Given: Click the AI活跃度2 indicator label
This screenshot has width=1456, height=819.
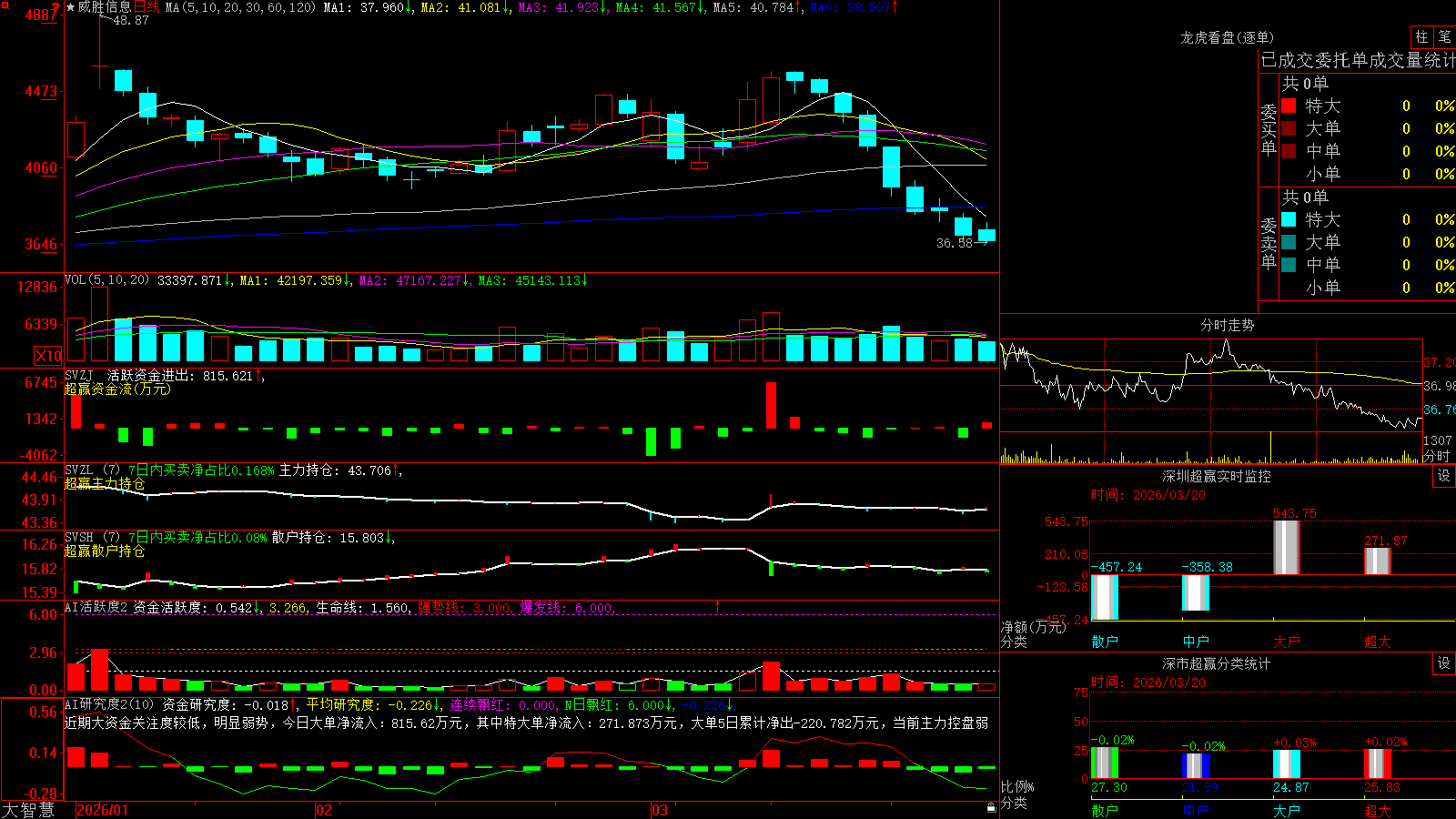Looking at the screenshot, I should (96, 608).
